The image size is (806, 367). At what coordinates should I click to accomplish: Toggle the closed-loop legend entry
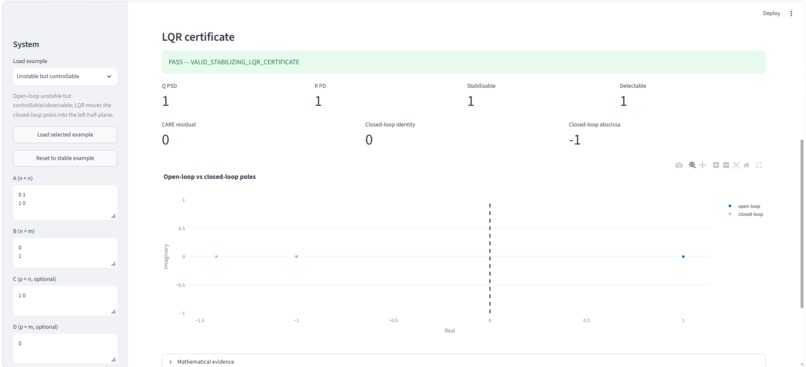pos(745,214)
